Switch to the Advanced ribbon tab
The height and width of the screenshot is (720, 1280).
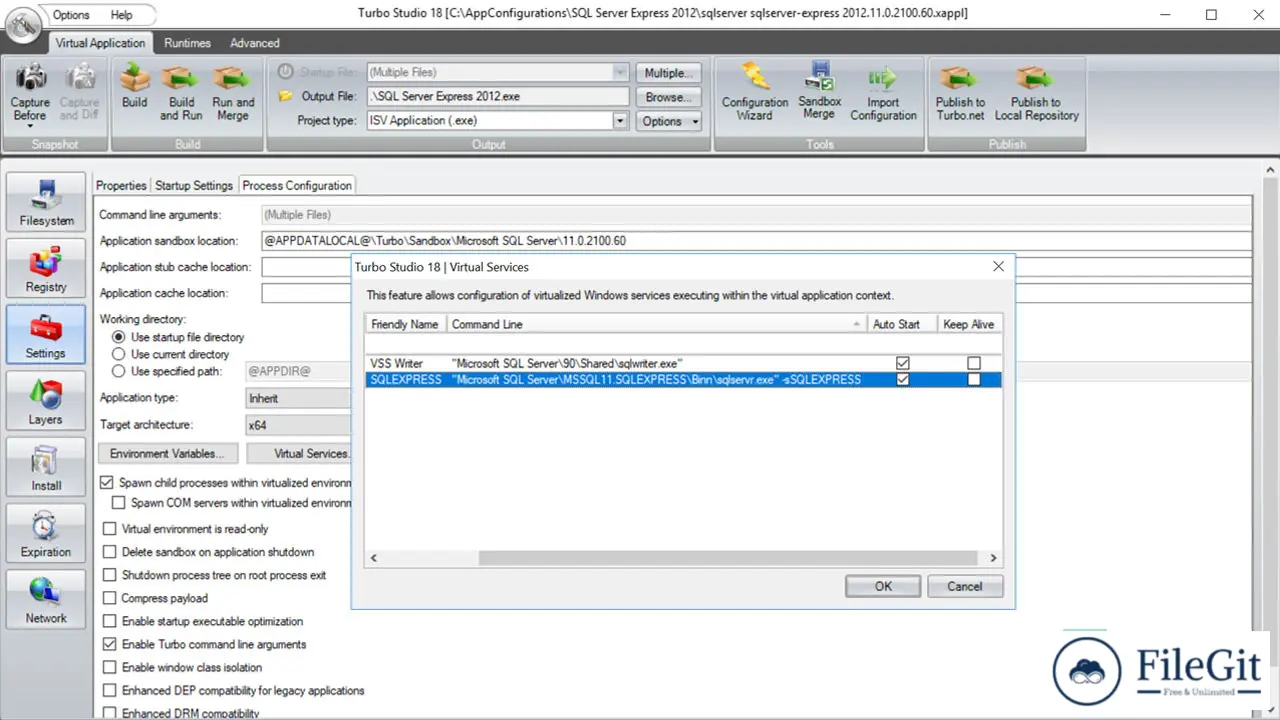click(x=255, y=43)
